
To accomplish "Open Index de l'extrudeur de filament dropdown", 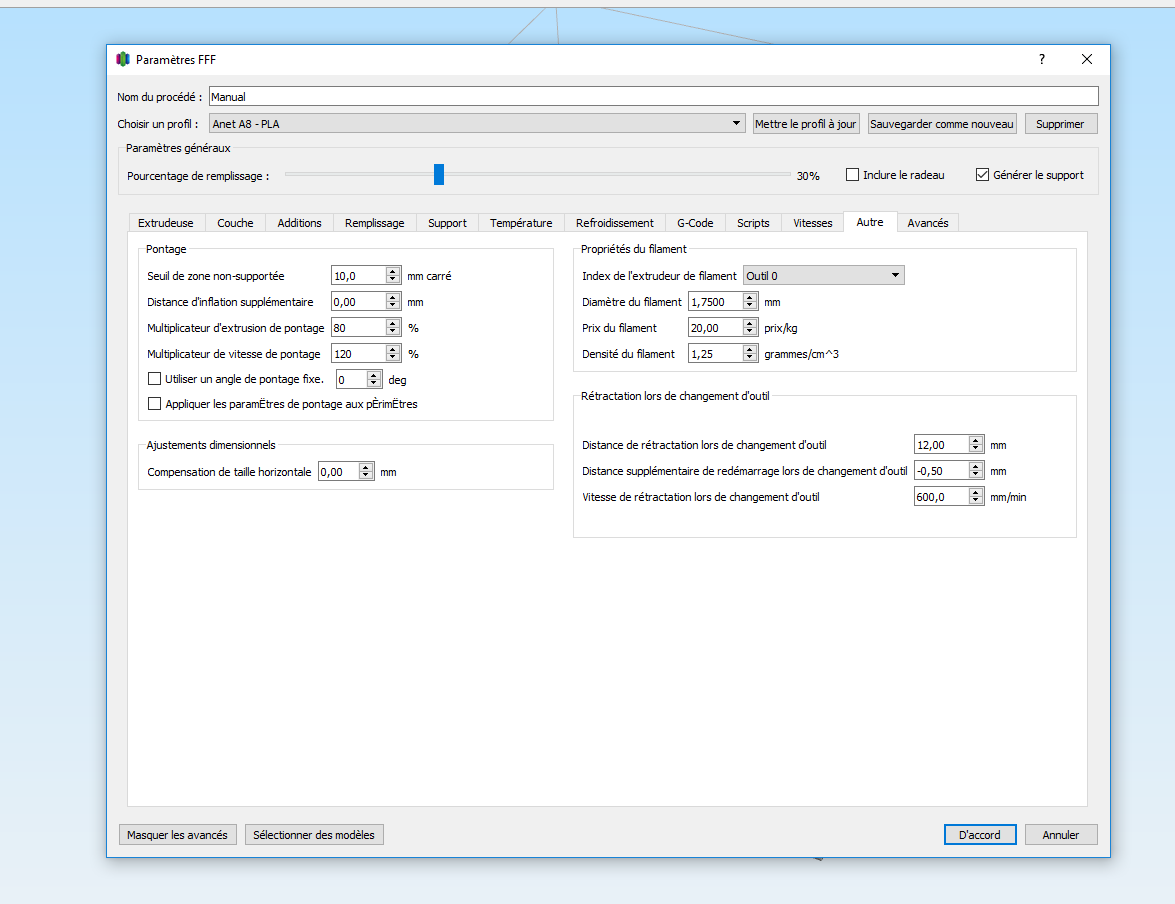I will 824,275.
